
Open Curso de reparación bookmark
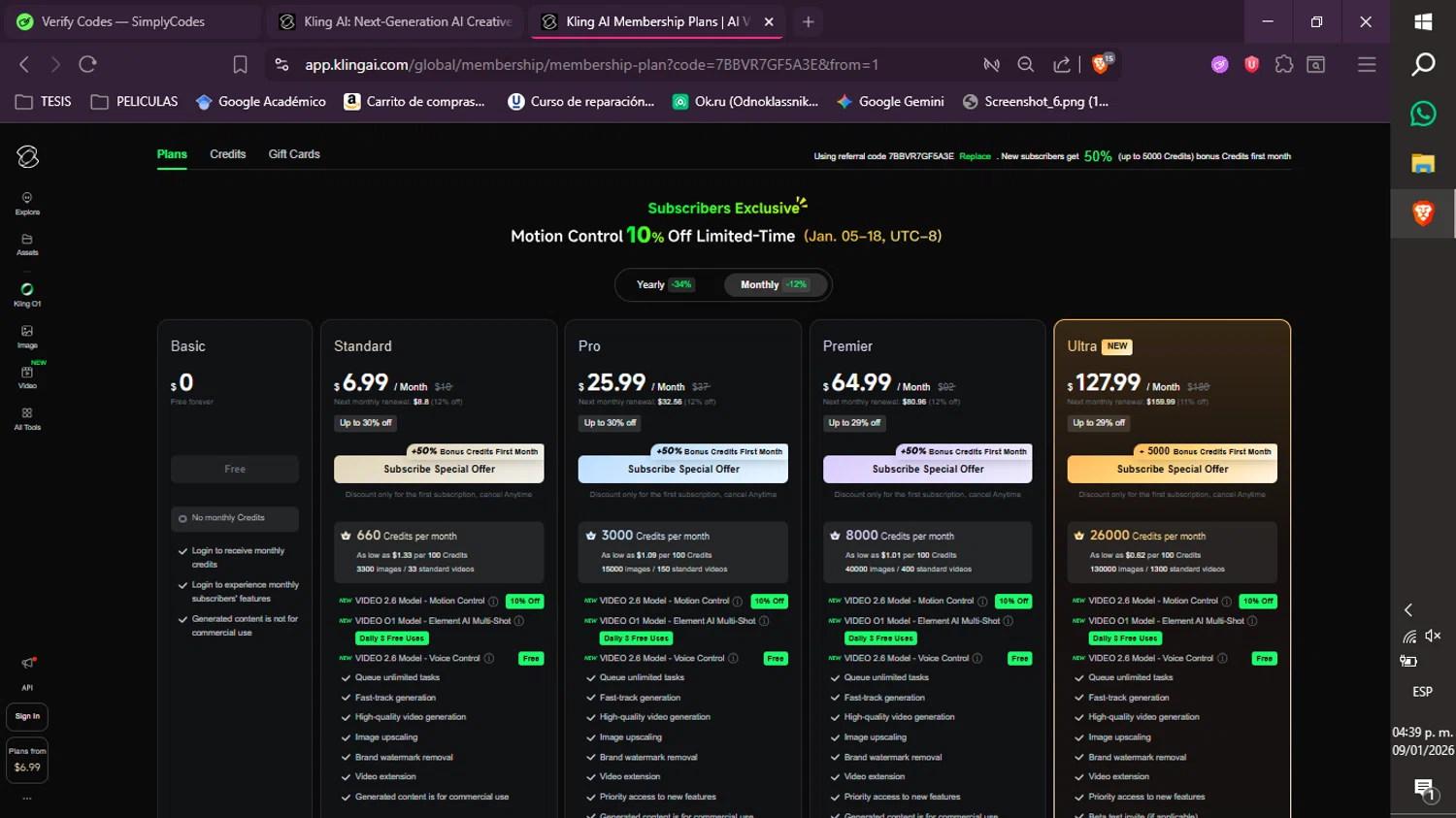pos(581,101)
